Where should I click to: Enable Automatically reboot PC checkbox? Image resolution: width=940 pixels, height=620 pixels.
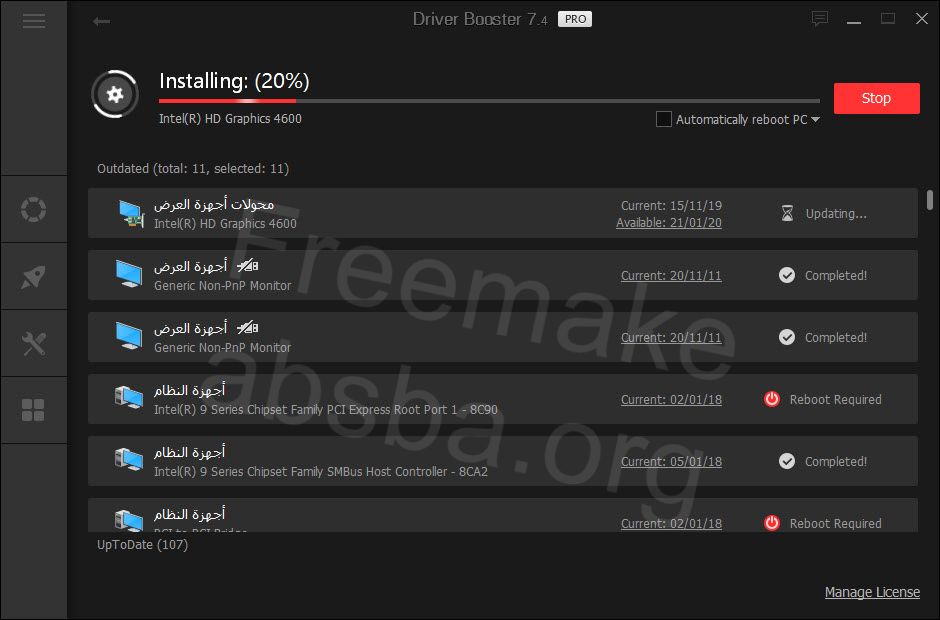click(663, 119)
